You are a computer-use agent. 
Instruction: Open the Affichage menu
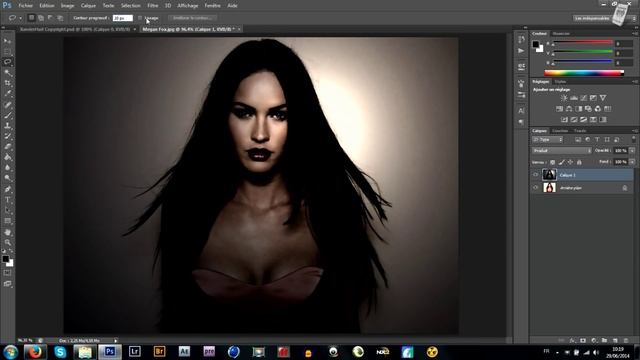pos(187,6)
